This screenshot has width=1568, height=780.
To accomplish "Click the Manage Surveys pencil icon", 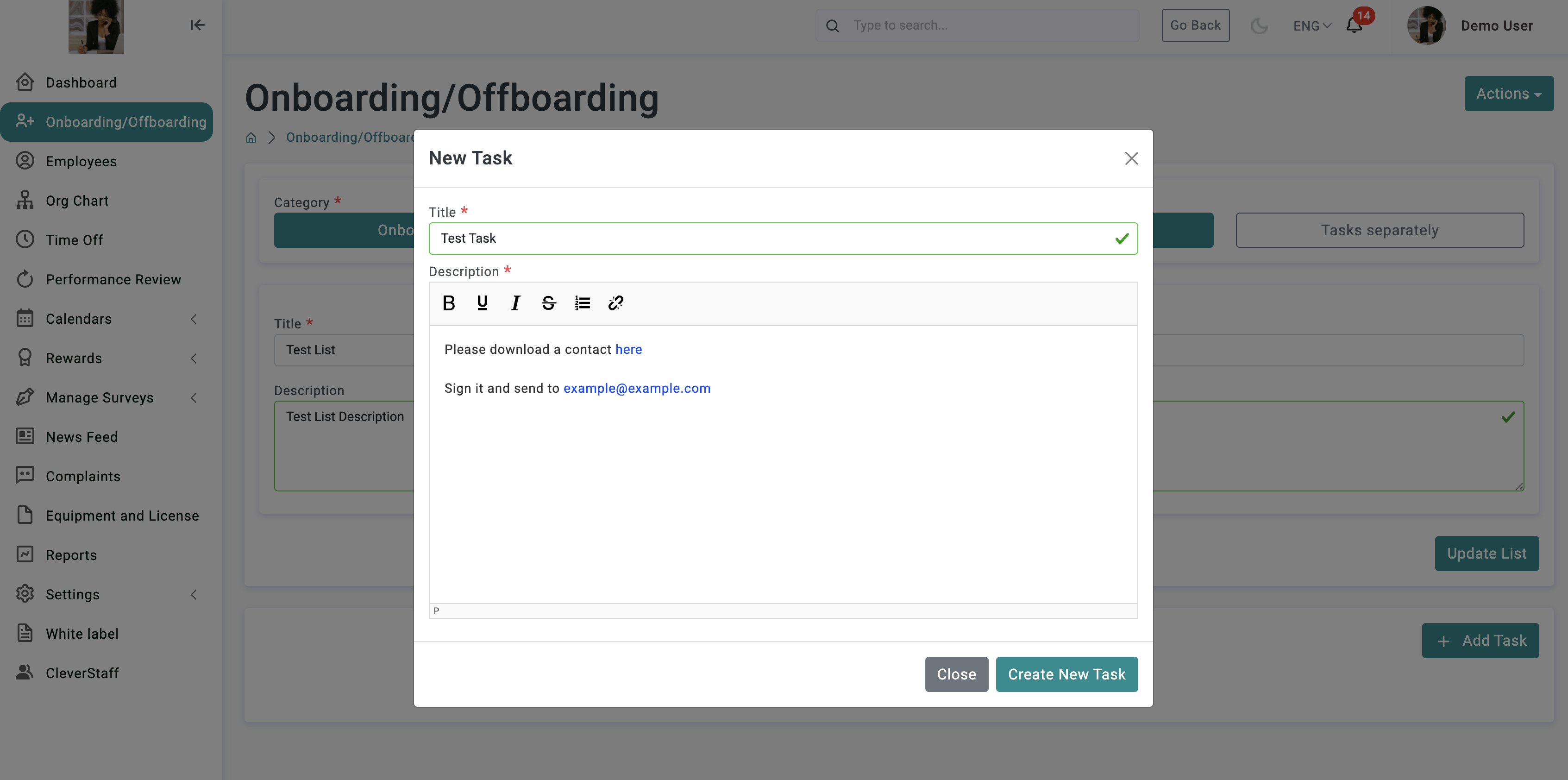I will 25,397.
